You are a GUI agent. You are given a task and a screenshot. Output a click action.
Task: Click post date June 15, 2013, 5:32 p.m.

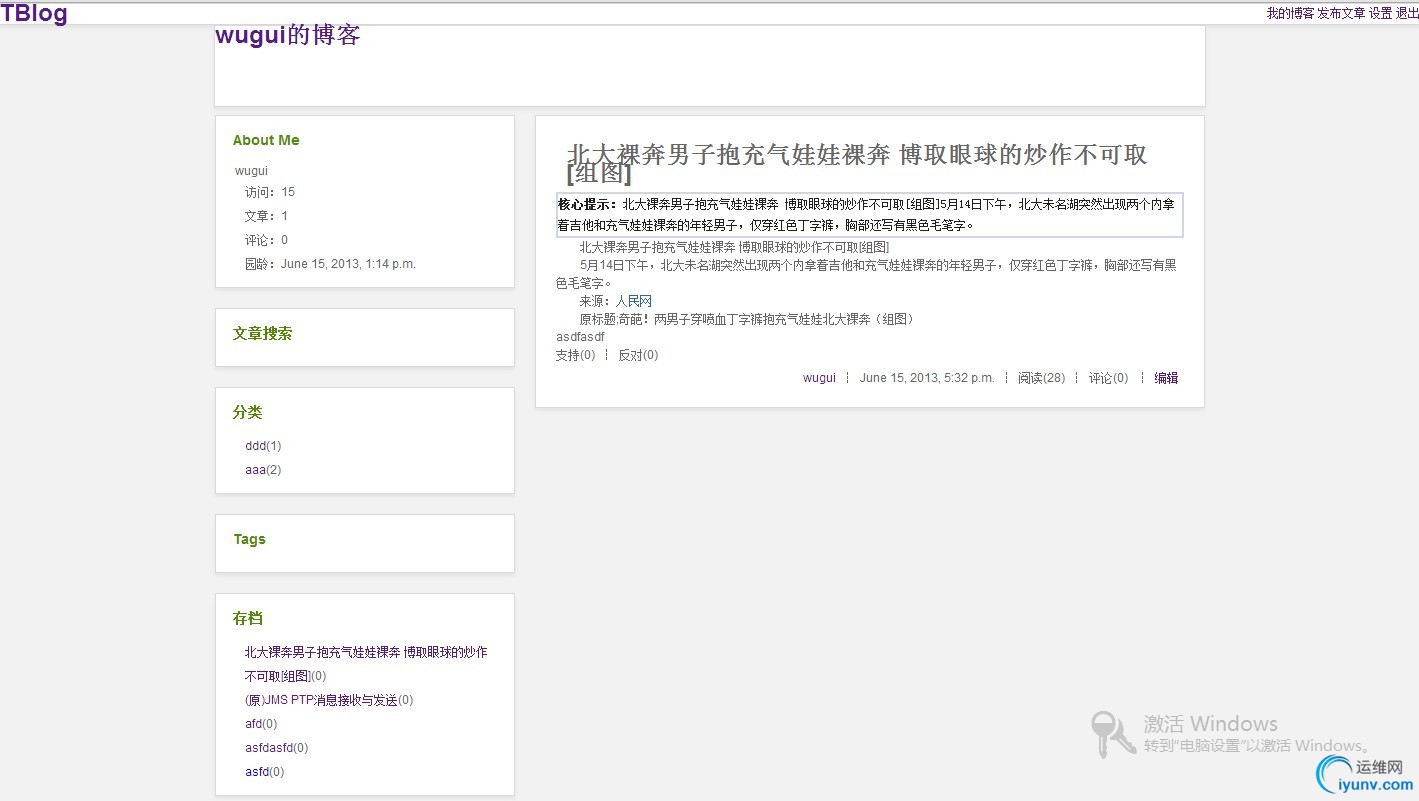[927, 378]
